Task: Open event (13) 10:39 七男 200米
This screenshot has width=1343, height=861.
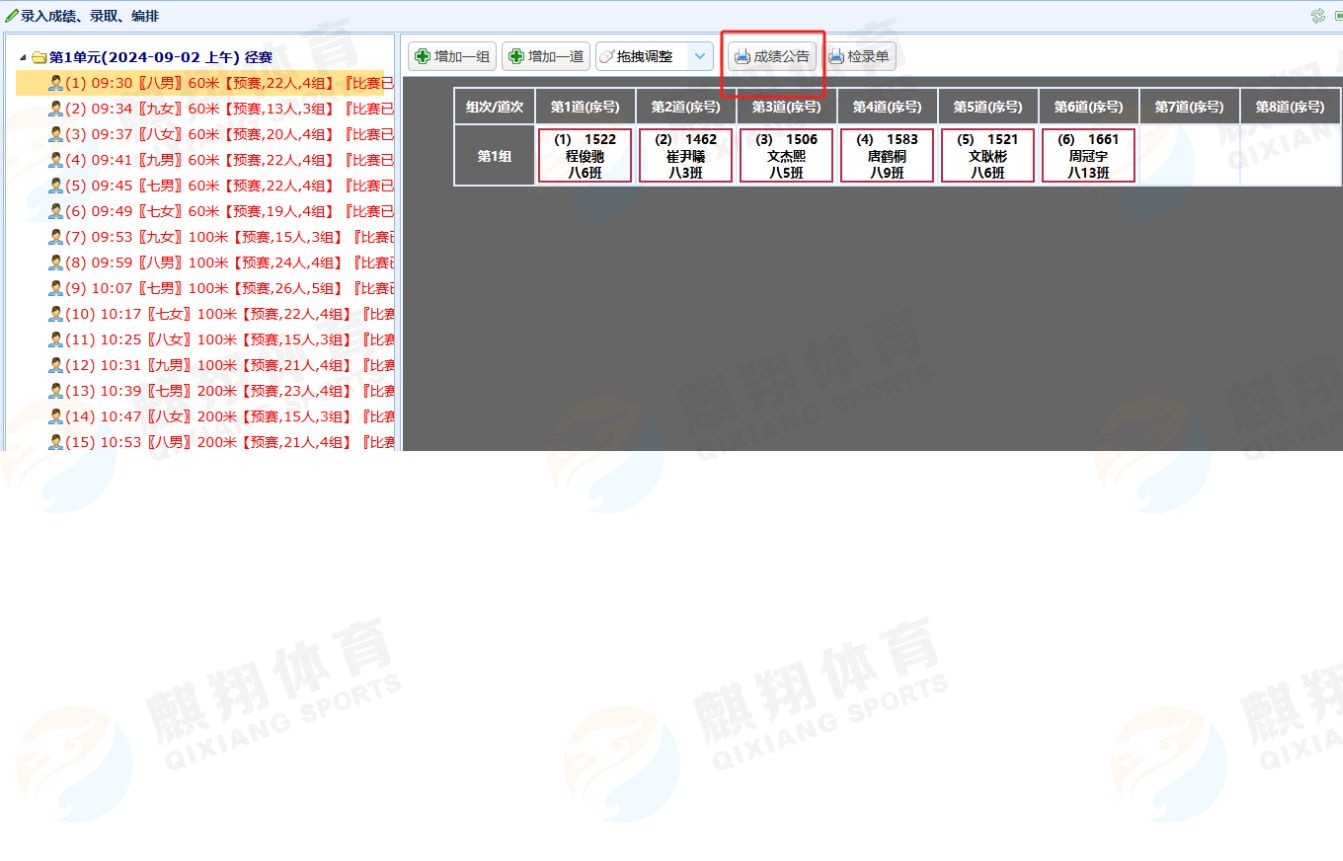Action: pyautogui.click(x=220, y=391)
